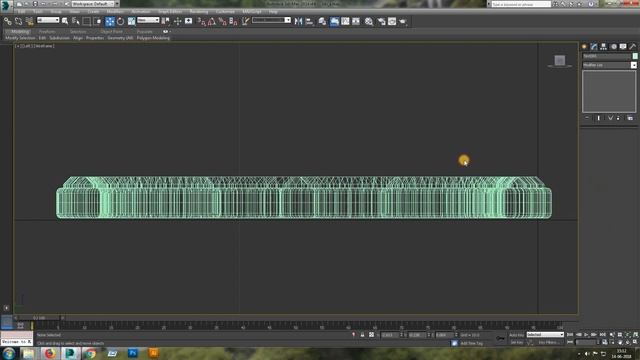Activate the Select and Scale tool
640x360 pixels.
coord(131,21)
